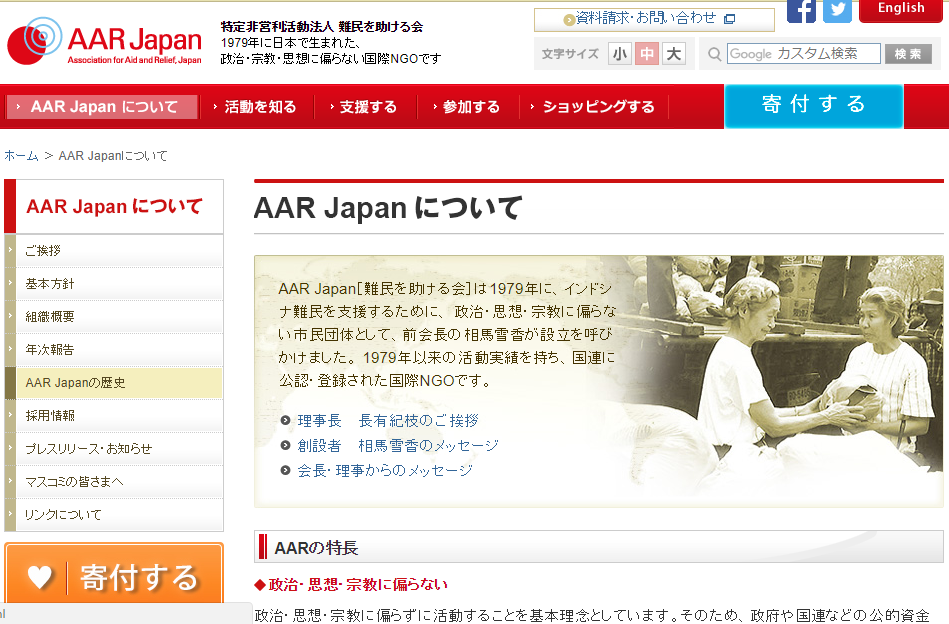The image size is (949, 624).
Task: Open sidebar heading AAR Japan について
Action: point(114,206)
